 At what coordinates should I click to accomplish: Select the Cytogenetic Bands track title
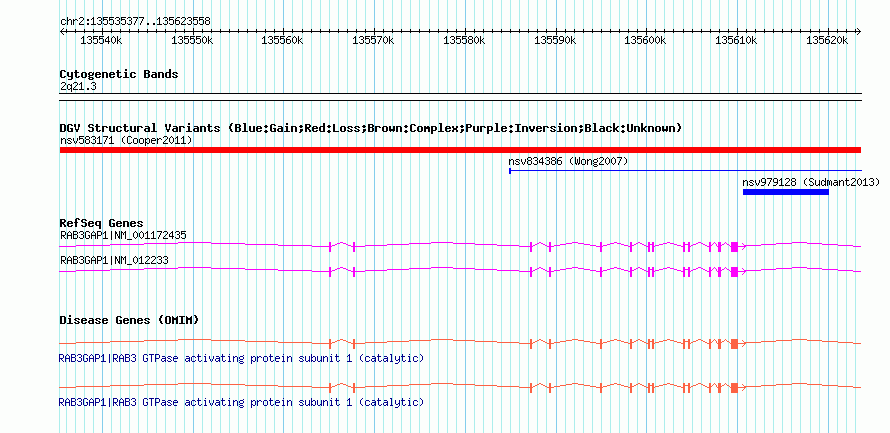[119, 74]
